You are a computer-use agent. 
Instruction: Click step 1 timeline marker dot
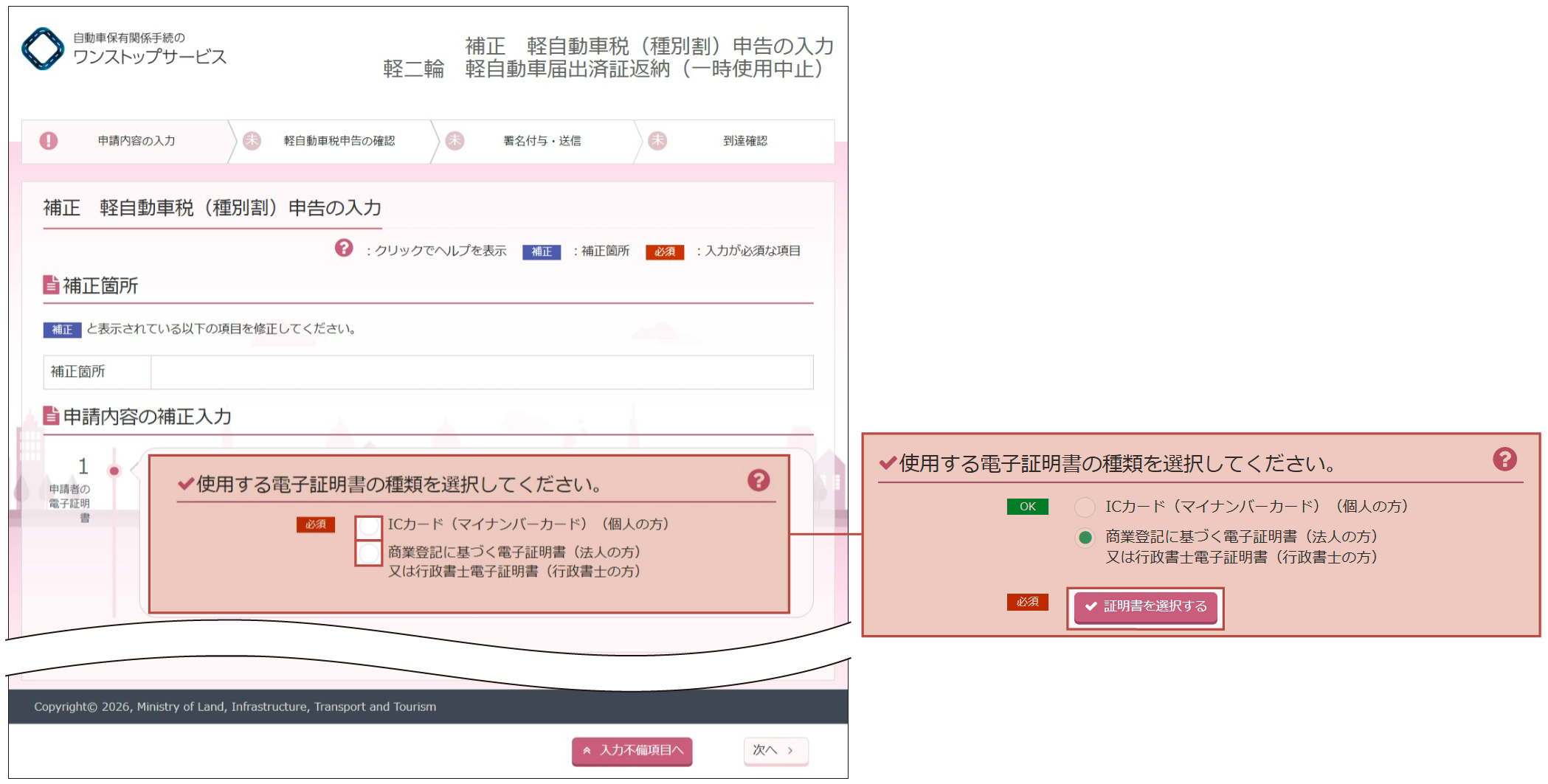[114, 471]
